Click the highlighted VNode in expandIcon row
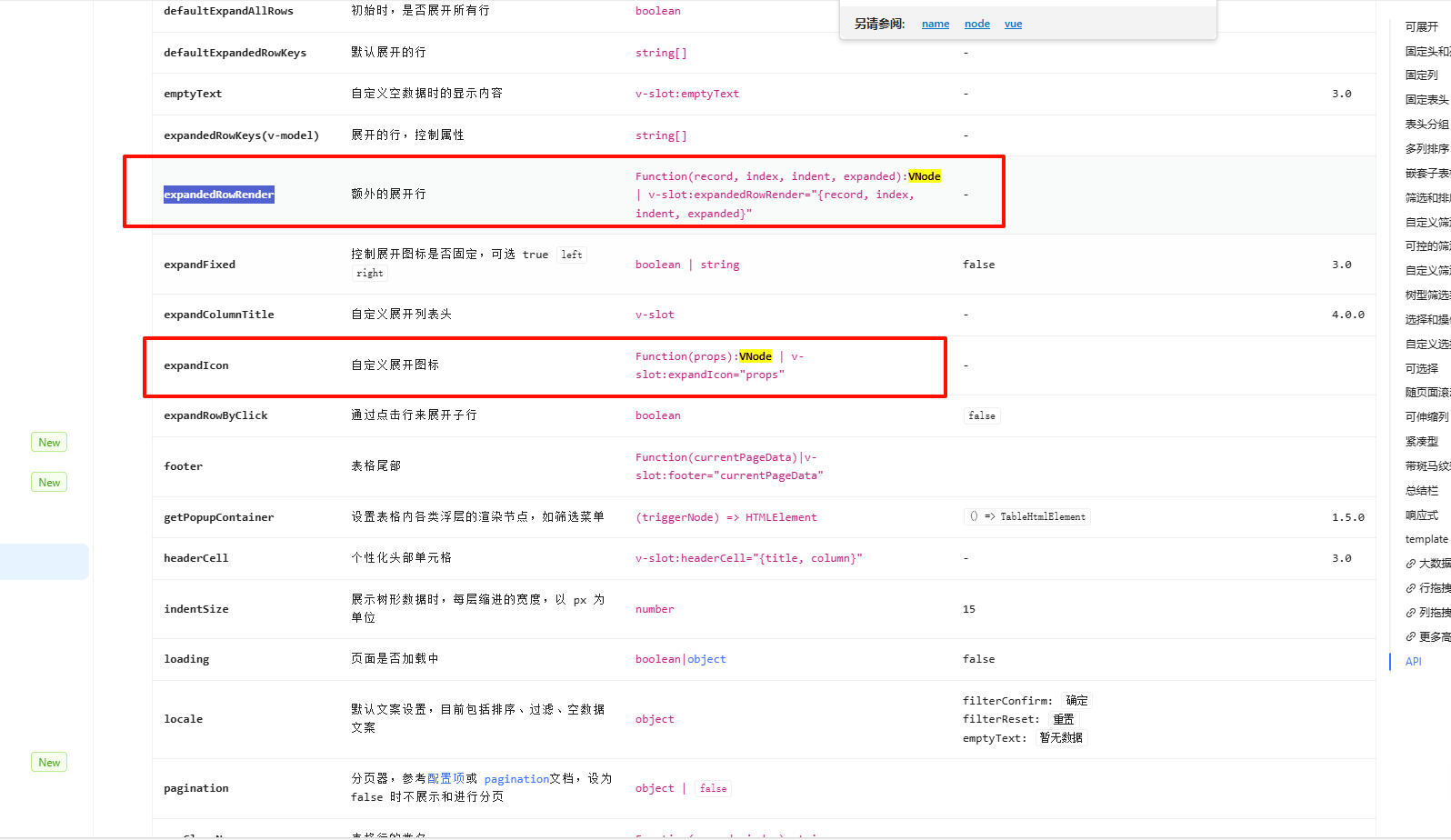This screenshot has width=1451, height=840. coord(756,356)
